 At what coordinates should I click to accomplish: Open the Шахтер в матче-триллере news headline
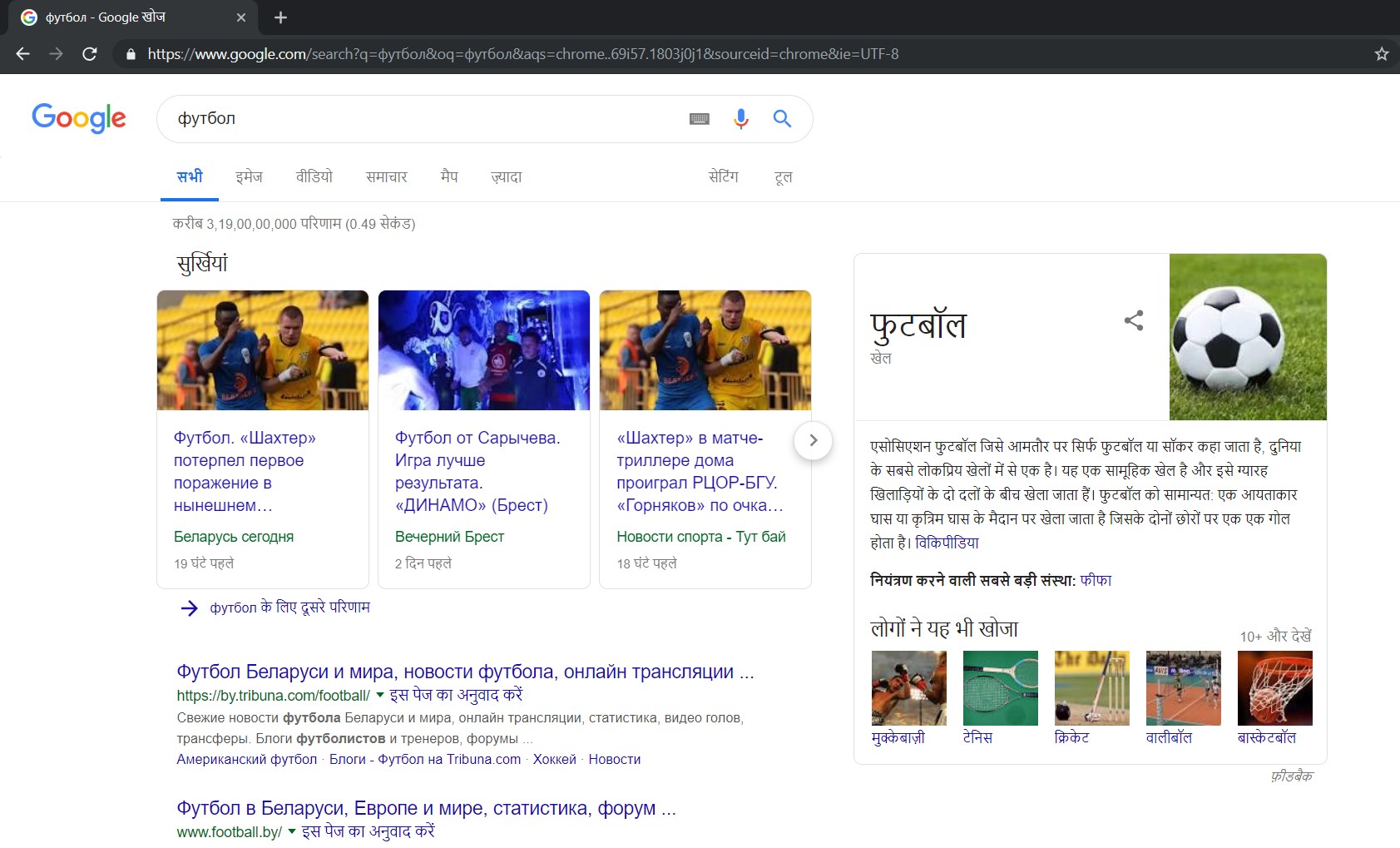pyautogui.click(x=700, y=471)
